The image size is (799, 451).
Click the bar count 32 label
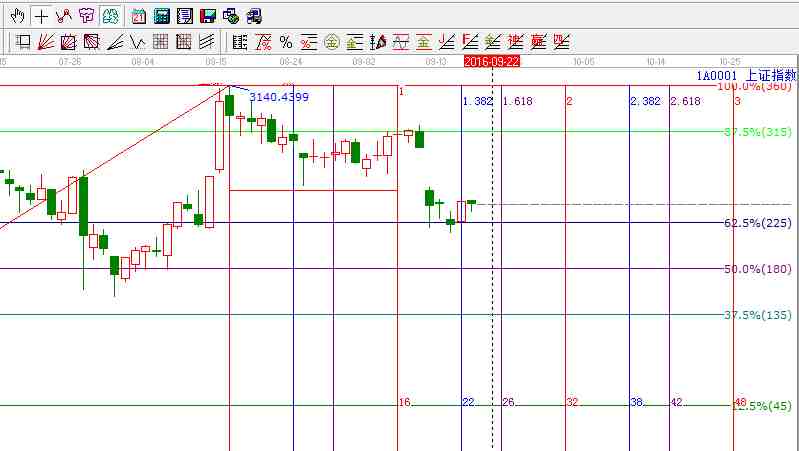click(x=573, y=403)
